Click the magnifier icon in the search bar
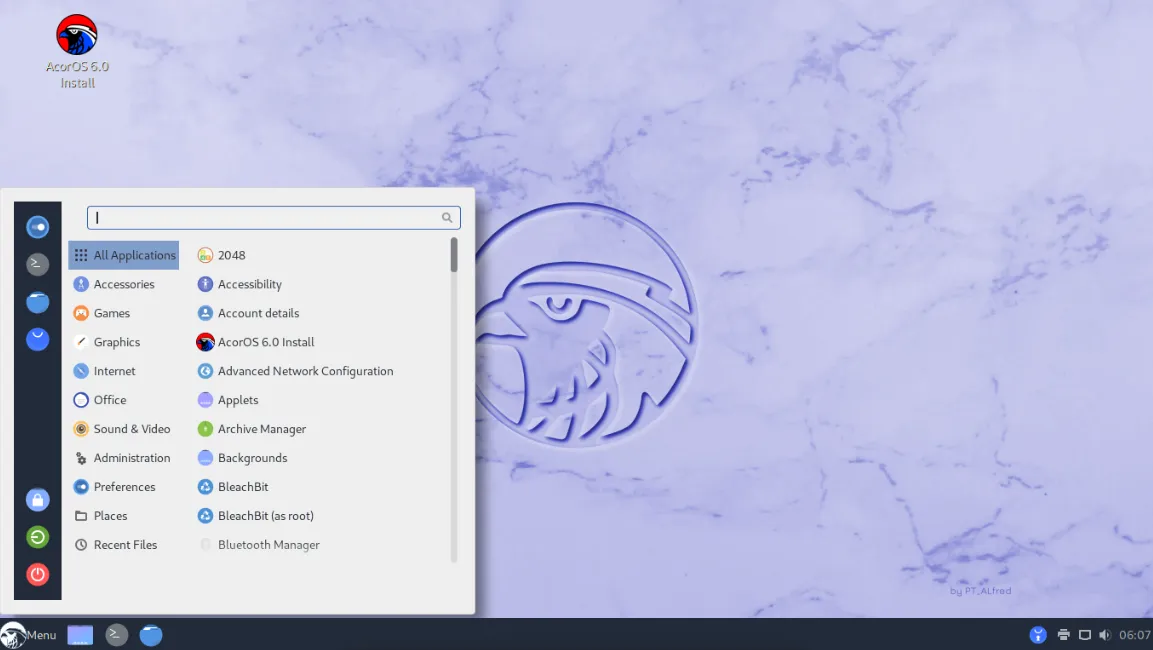1153x650 pixels. [446, 217]
